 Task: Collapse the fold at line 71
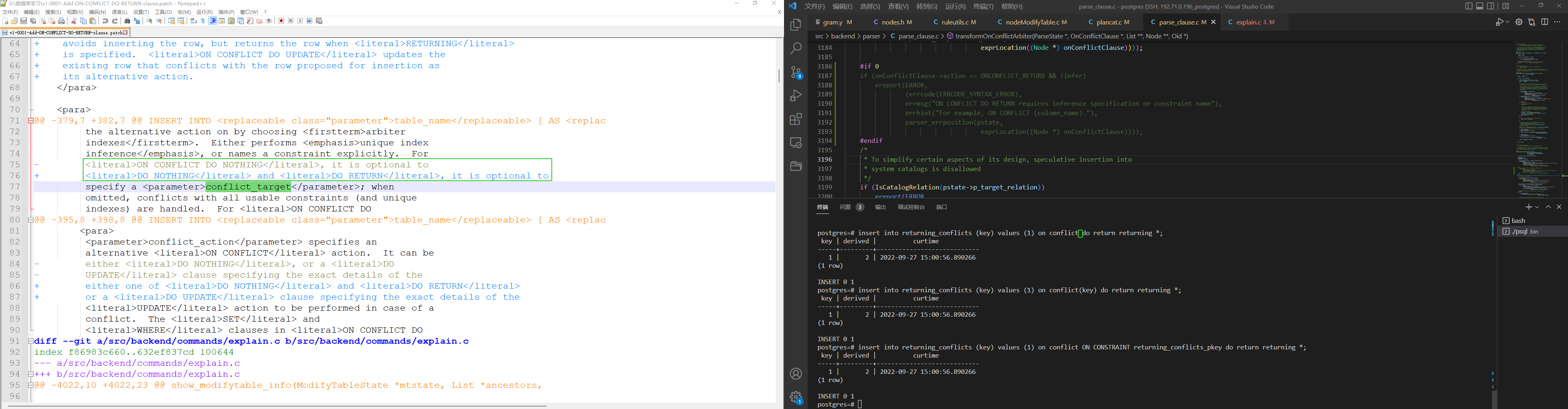pos(30,121)
